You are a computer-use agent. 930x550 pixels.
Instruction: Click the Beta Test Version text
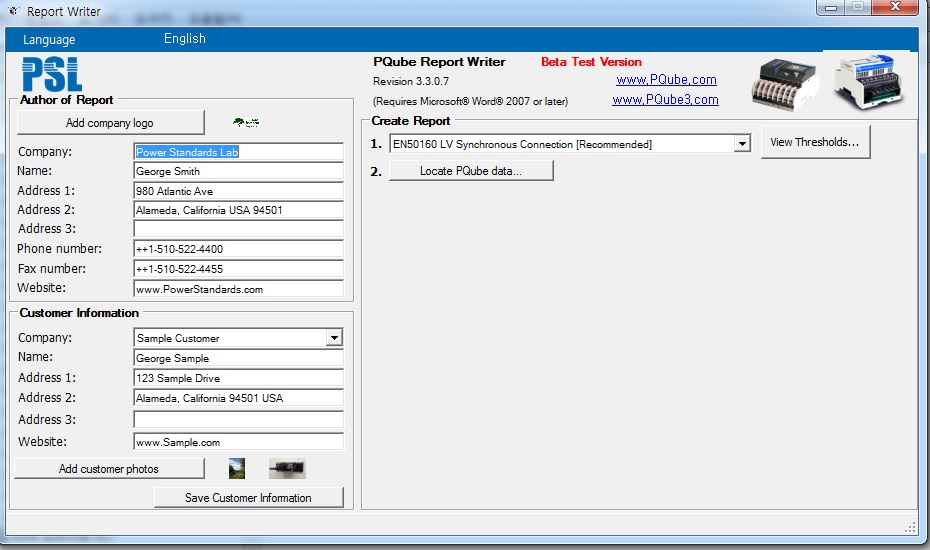(591, 62)
